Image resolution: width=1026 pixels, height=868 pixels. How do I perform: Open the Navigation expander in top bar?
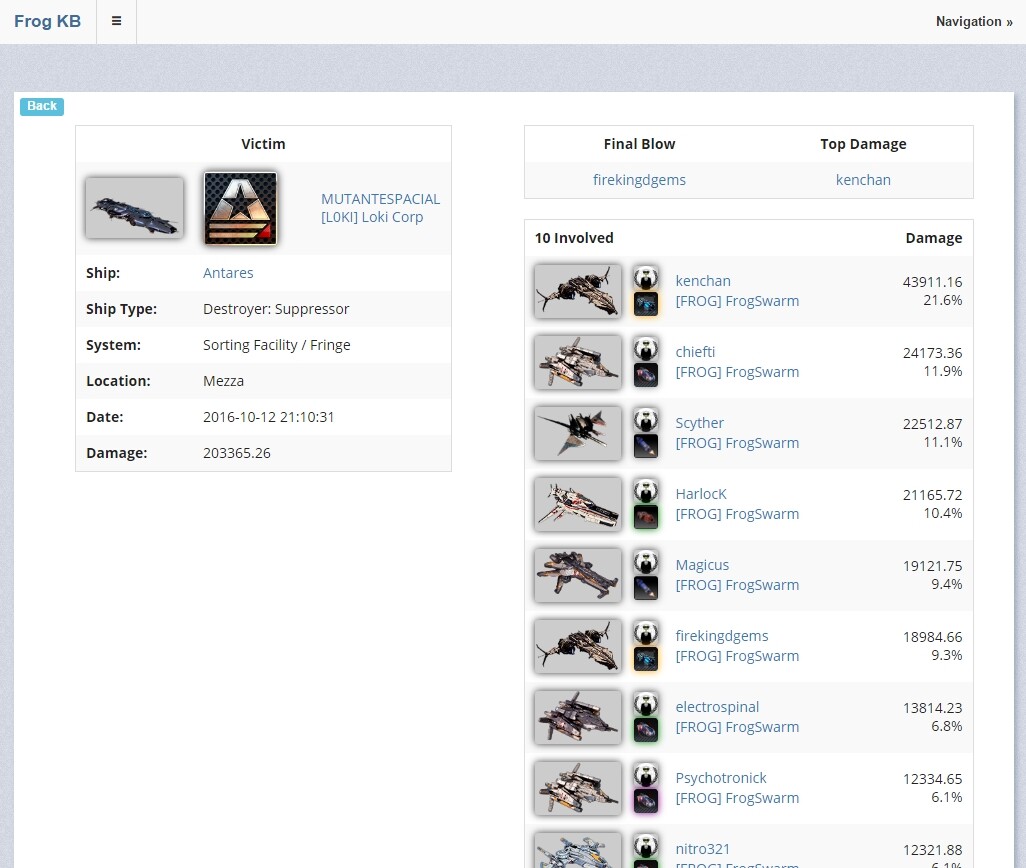973,21
